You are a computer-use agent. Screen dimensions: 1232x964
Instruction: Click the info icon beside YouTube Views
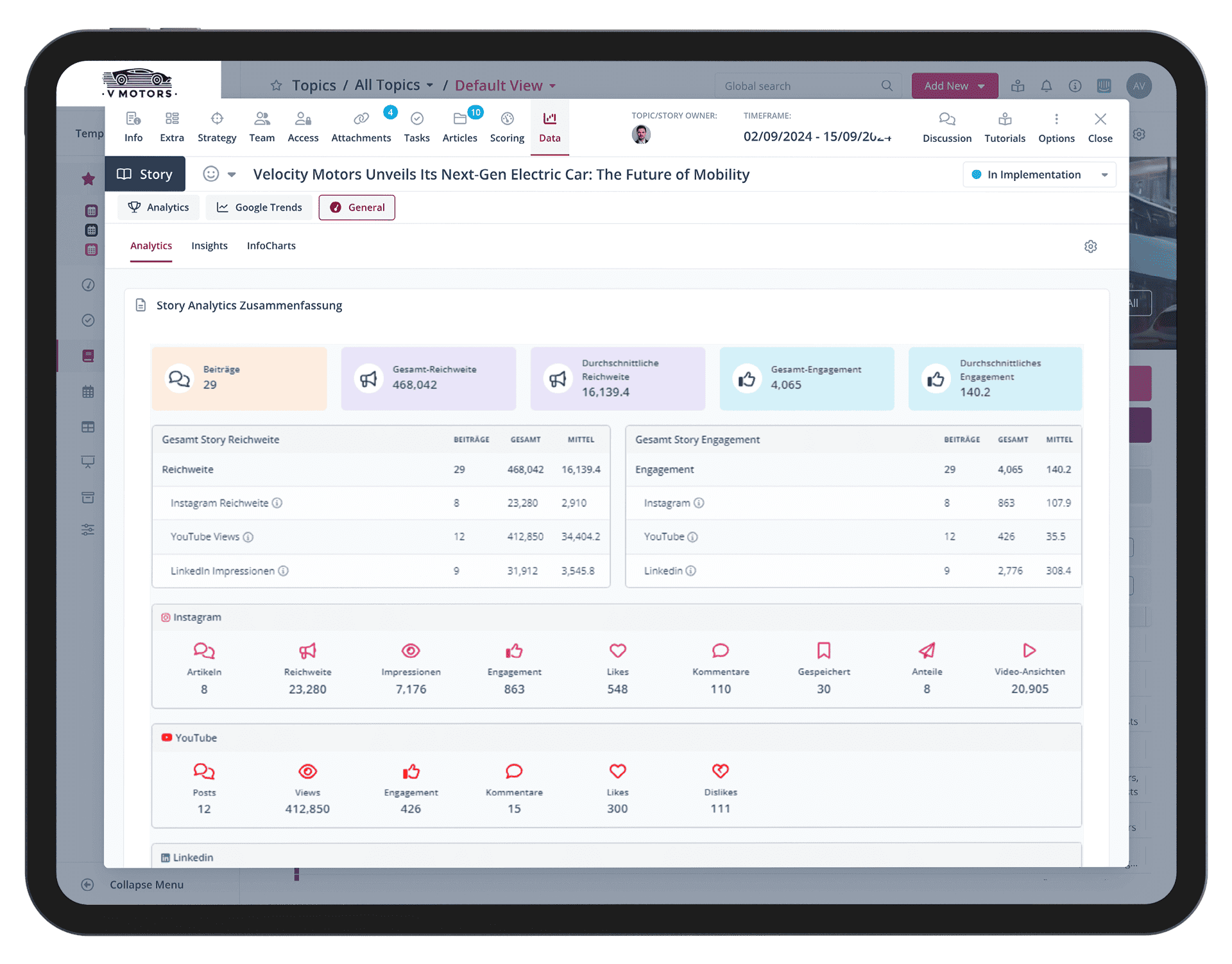coord(248,537)
